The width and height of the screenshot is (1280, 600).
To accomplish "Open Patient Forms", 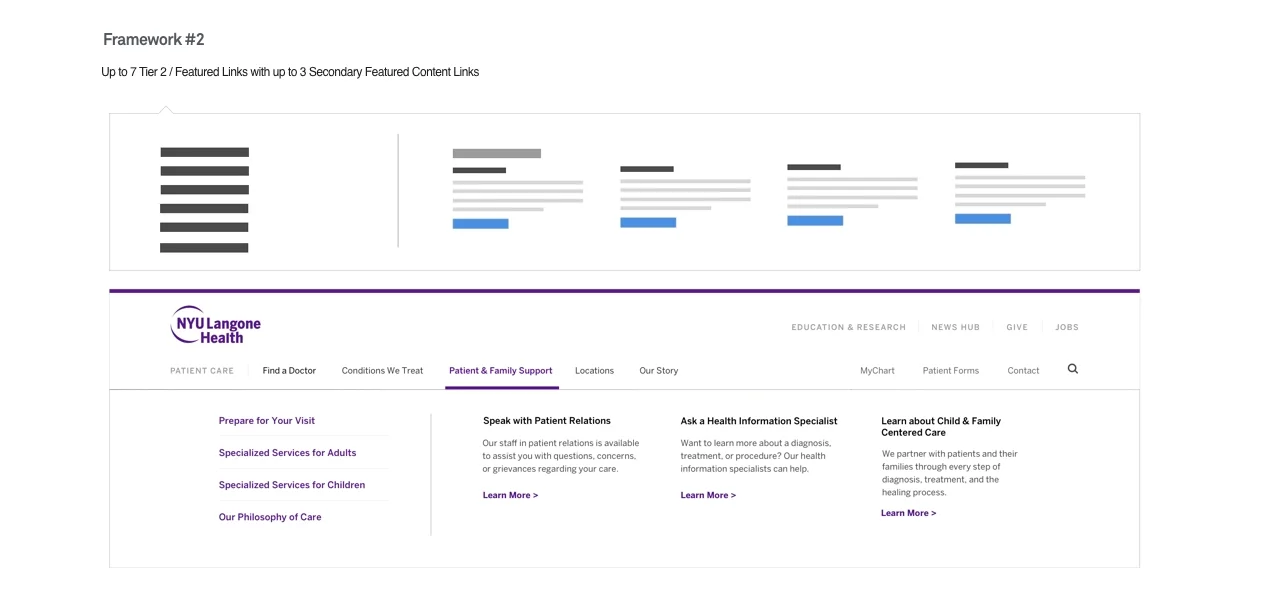I will coord(951,371).
